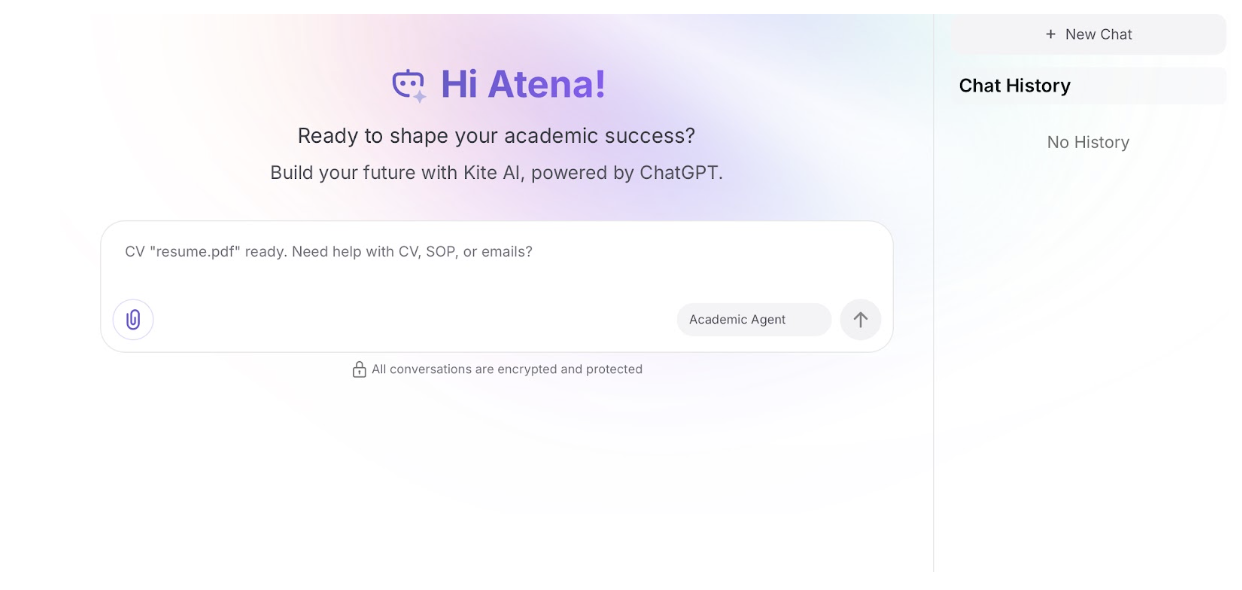Click "Ready to shape your academic success?" text
The width and height of the screenshot is (1242, 590).
pyautogui.click(x=496, y=135)
